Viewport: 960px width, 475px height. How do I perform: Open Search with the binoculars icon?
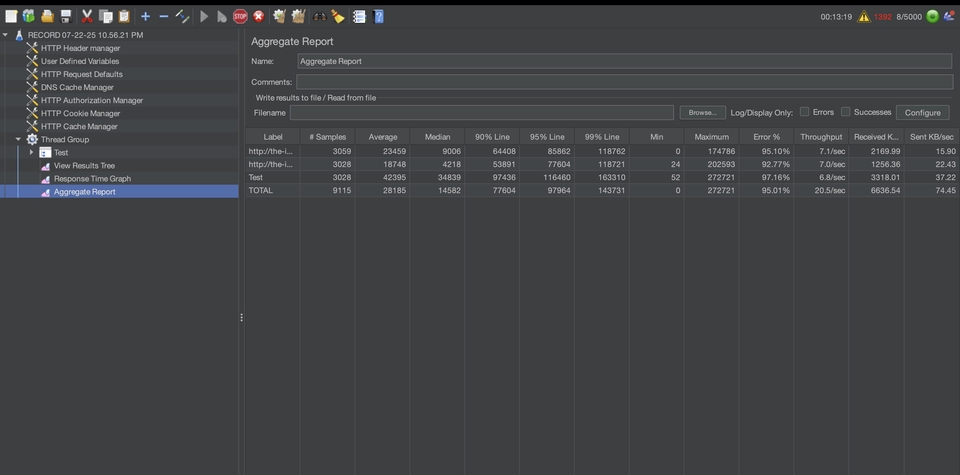click(x=320, y=16)
